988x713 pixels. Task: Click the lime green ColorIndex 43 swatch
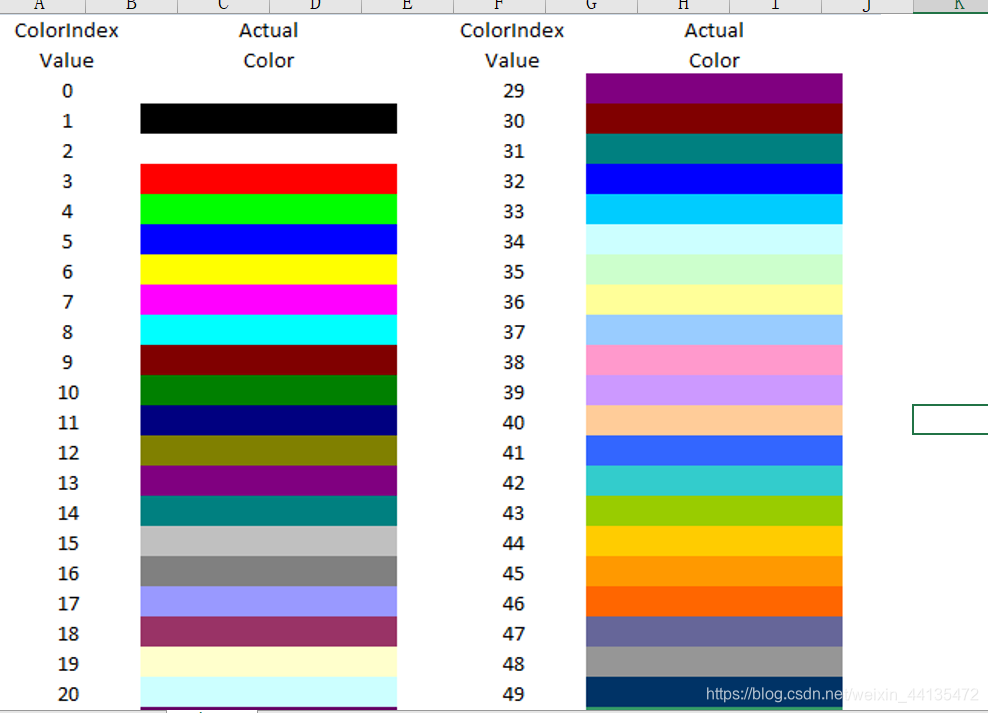(x=714, y=511)
